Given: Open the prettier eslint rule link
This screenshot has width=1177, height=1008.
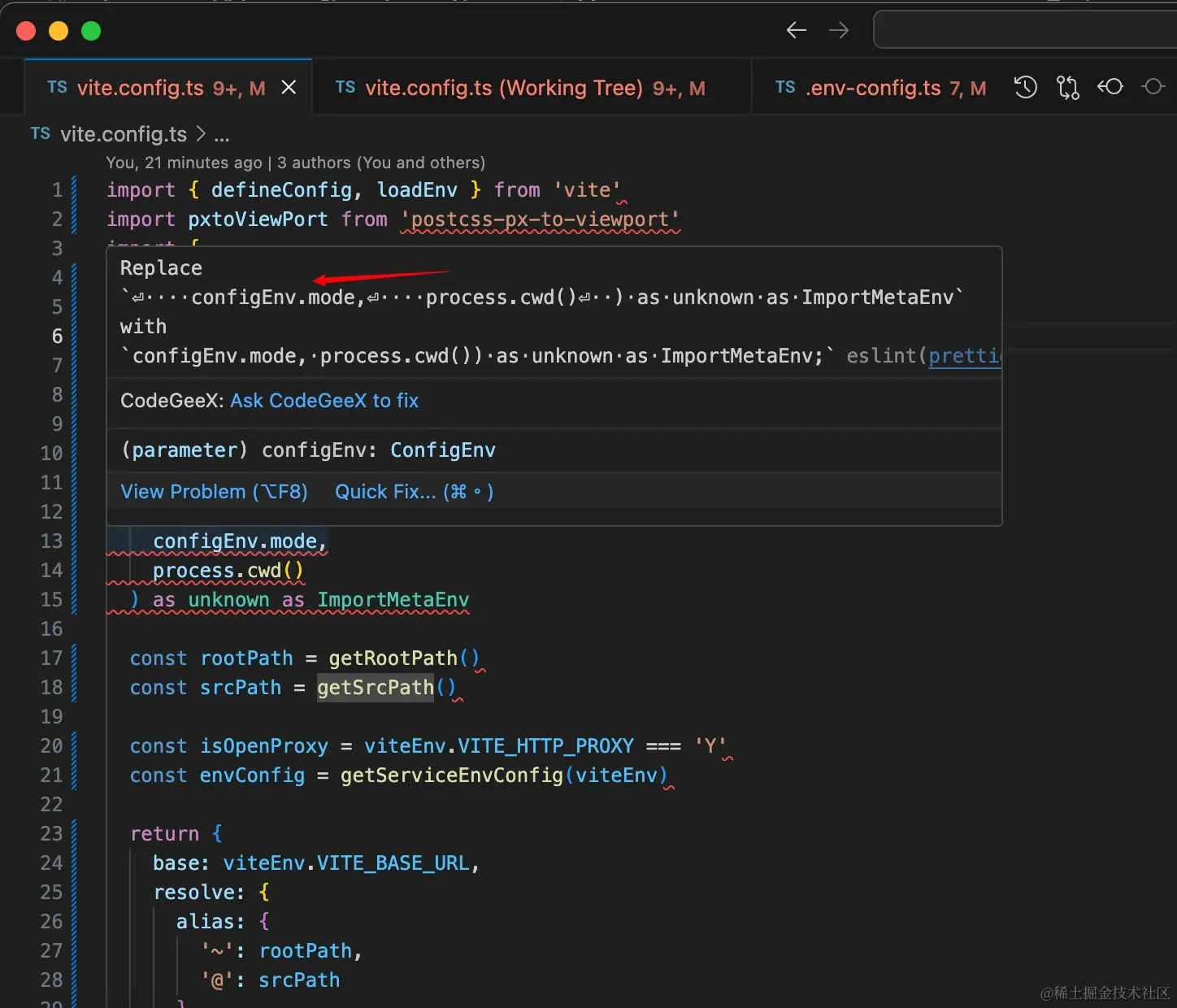Looking at the screenshot, I should [965, 356].
